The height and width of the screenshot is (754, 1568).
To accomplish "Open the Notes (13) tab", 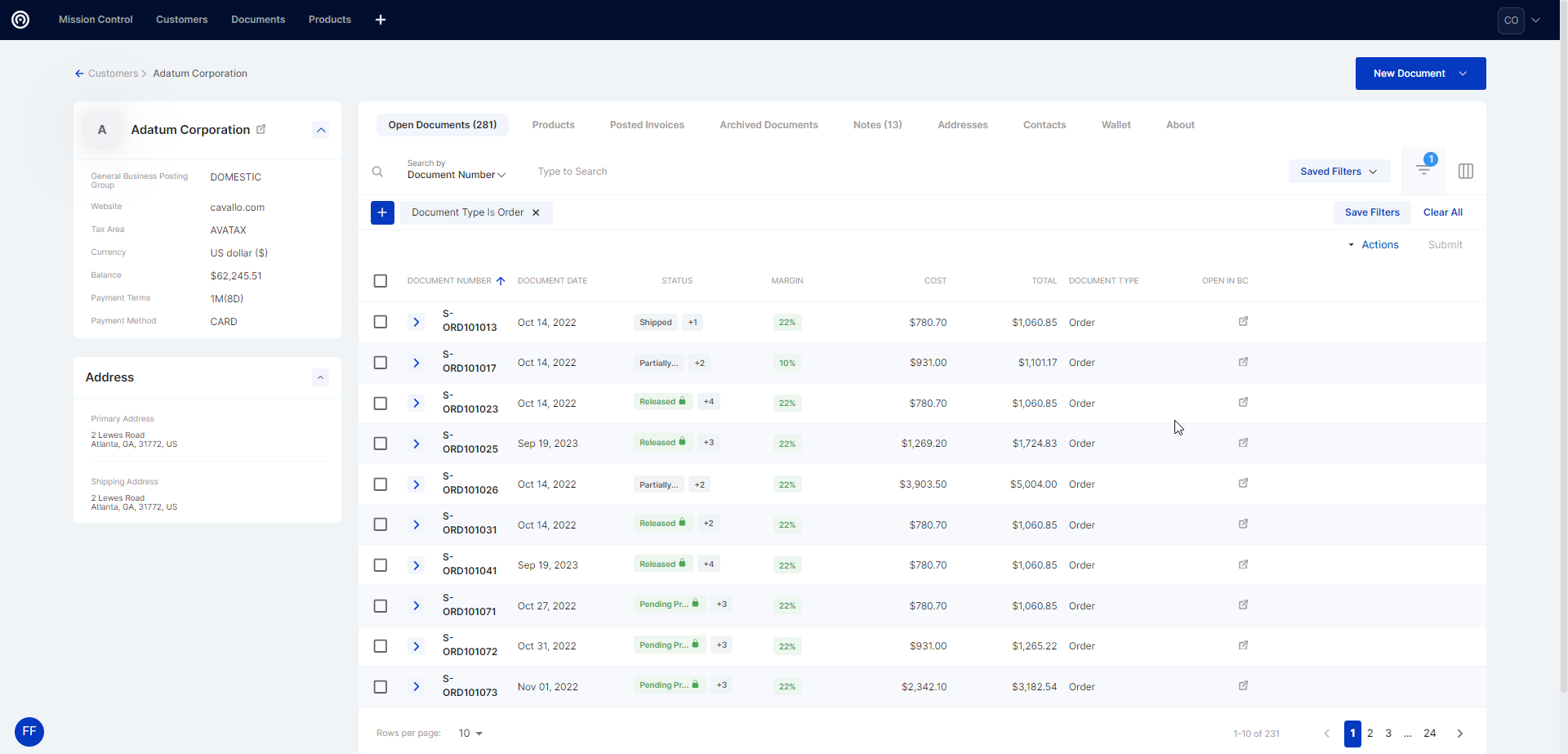I will pos(877,125).
